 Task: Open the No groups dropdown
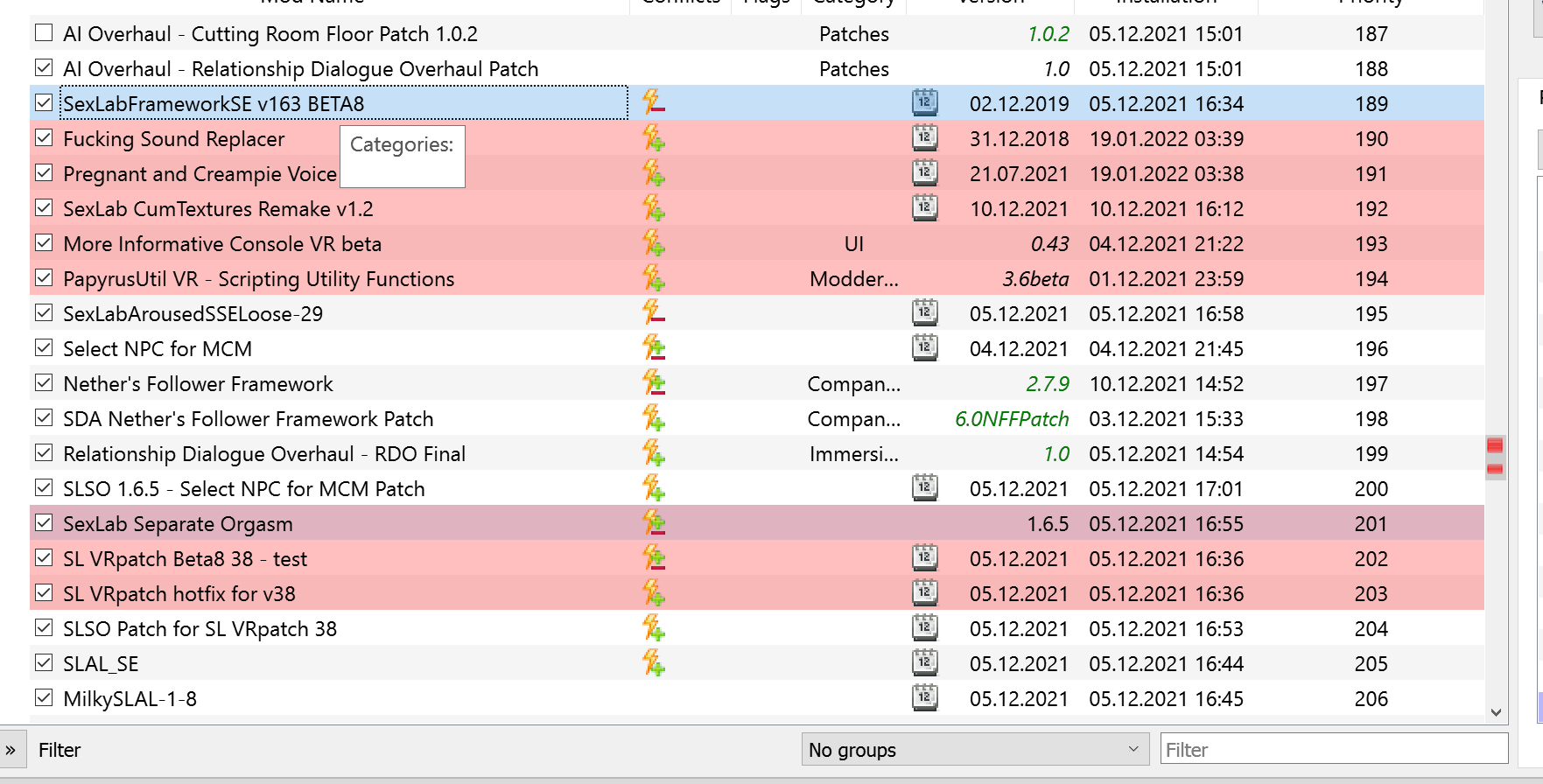pyautogui.click(x=975, y=750)
